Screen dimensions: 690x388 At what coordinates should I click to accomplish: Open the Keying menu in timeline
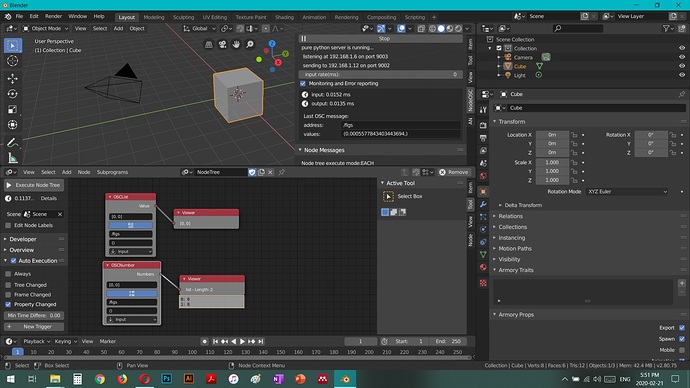tap(66, 341)
